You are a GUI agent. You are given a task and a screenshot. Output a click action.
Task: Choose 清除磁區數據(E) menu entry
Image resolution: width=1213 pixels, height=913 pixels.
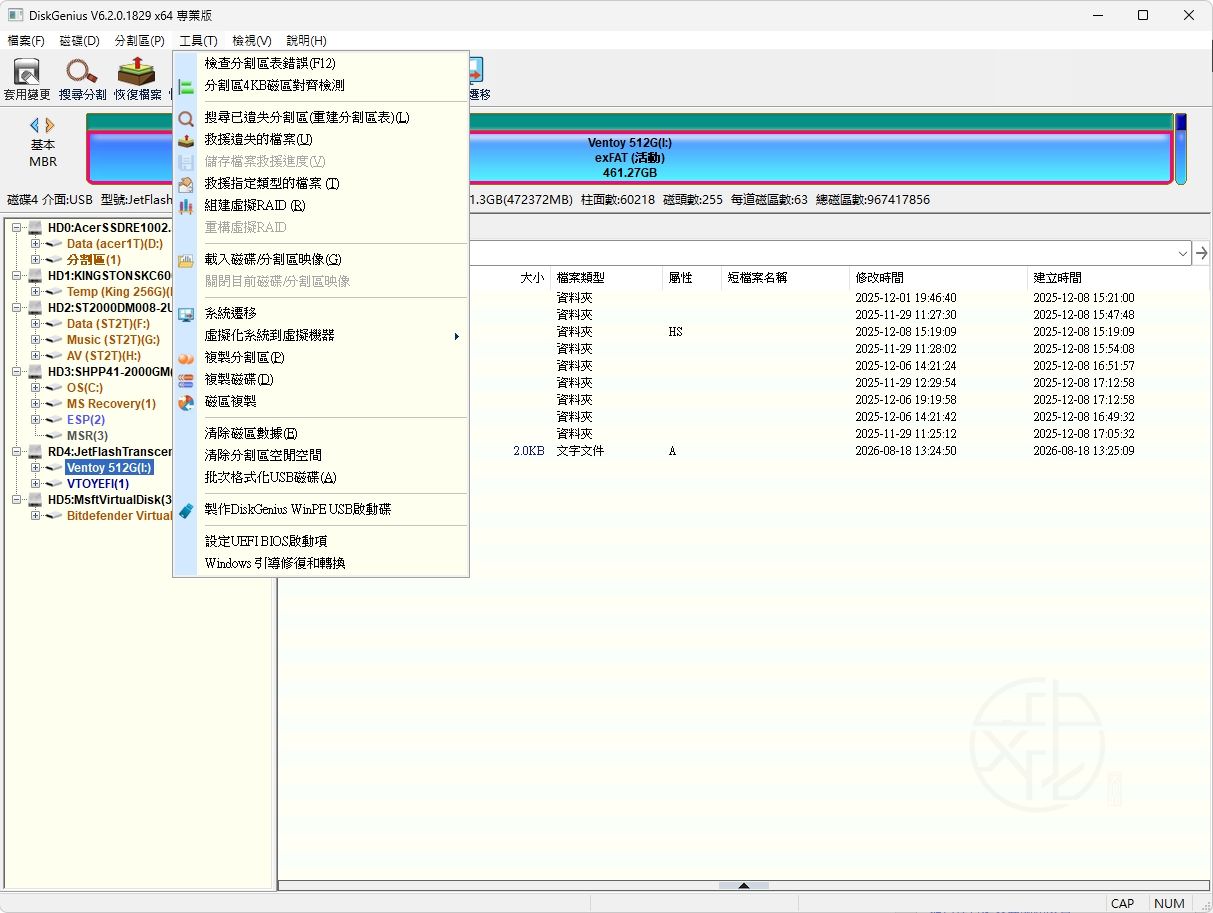[321, 434]
